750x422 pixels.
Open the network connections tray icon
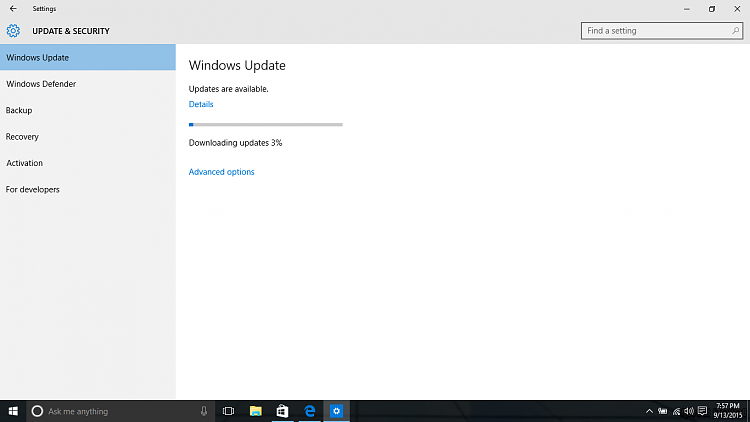(676, 411)
